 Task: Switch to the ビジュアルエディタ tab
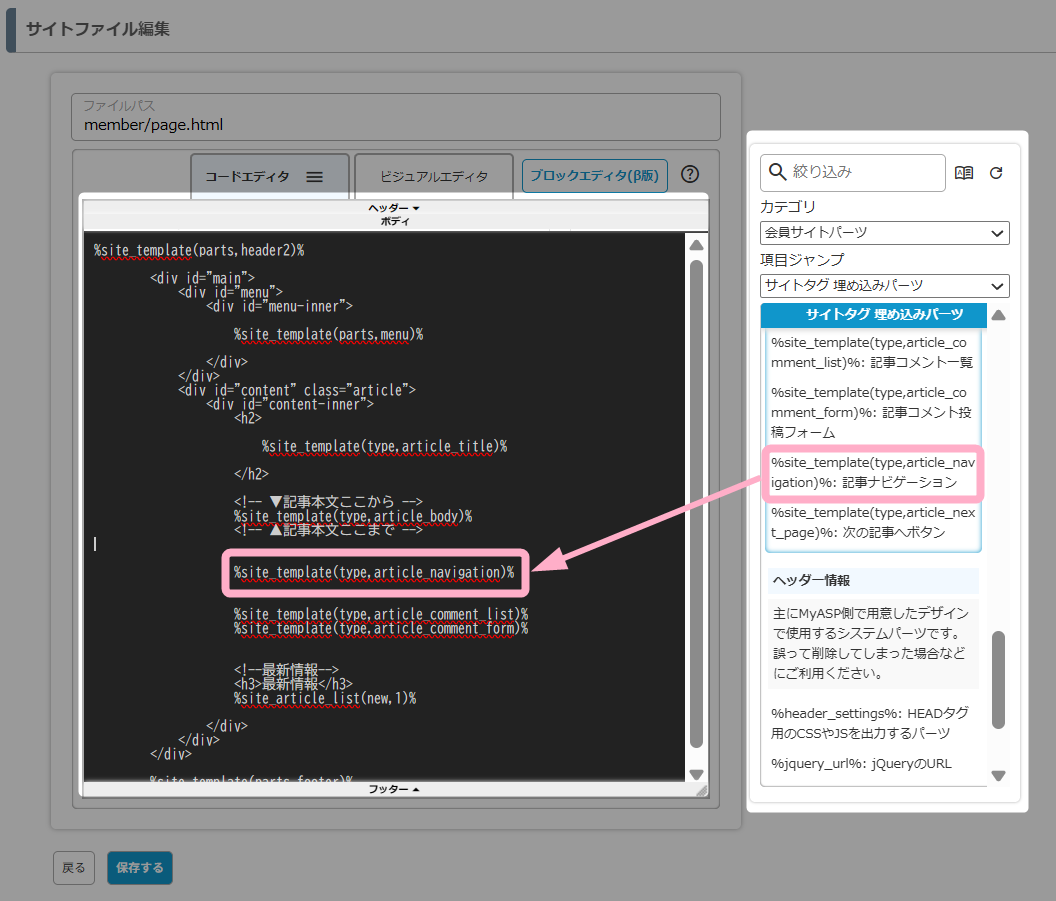(x=434, y=176)
